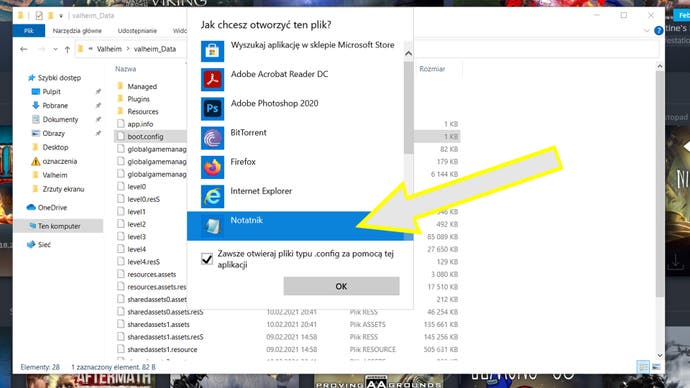Expand the ribbon with chevron
Image resolution: width=690 pixels, height=388 pixels.
(646, 31)
